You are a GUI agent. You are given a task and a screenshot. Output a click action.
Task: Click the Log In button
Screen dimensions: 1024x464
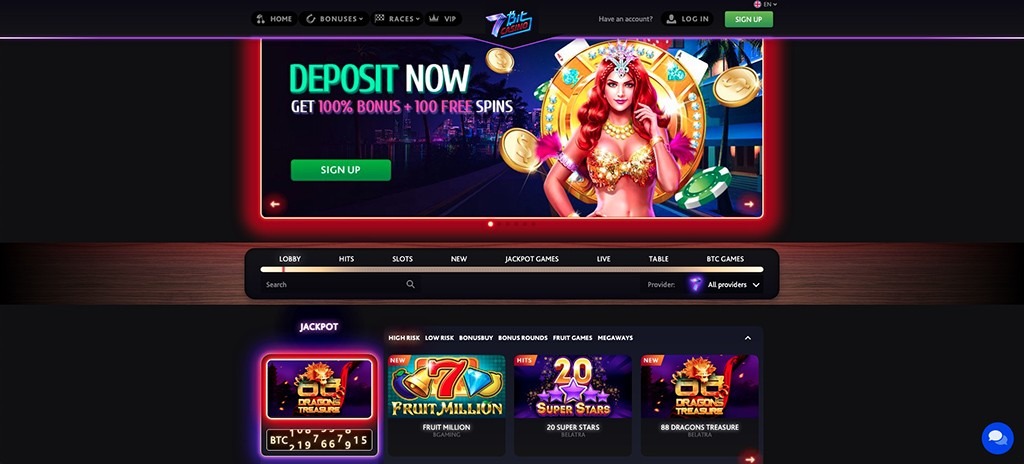(x=687, y=19)
